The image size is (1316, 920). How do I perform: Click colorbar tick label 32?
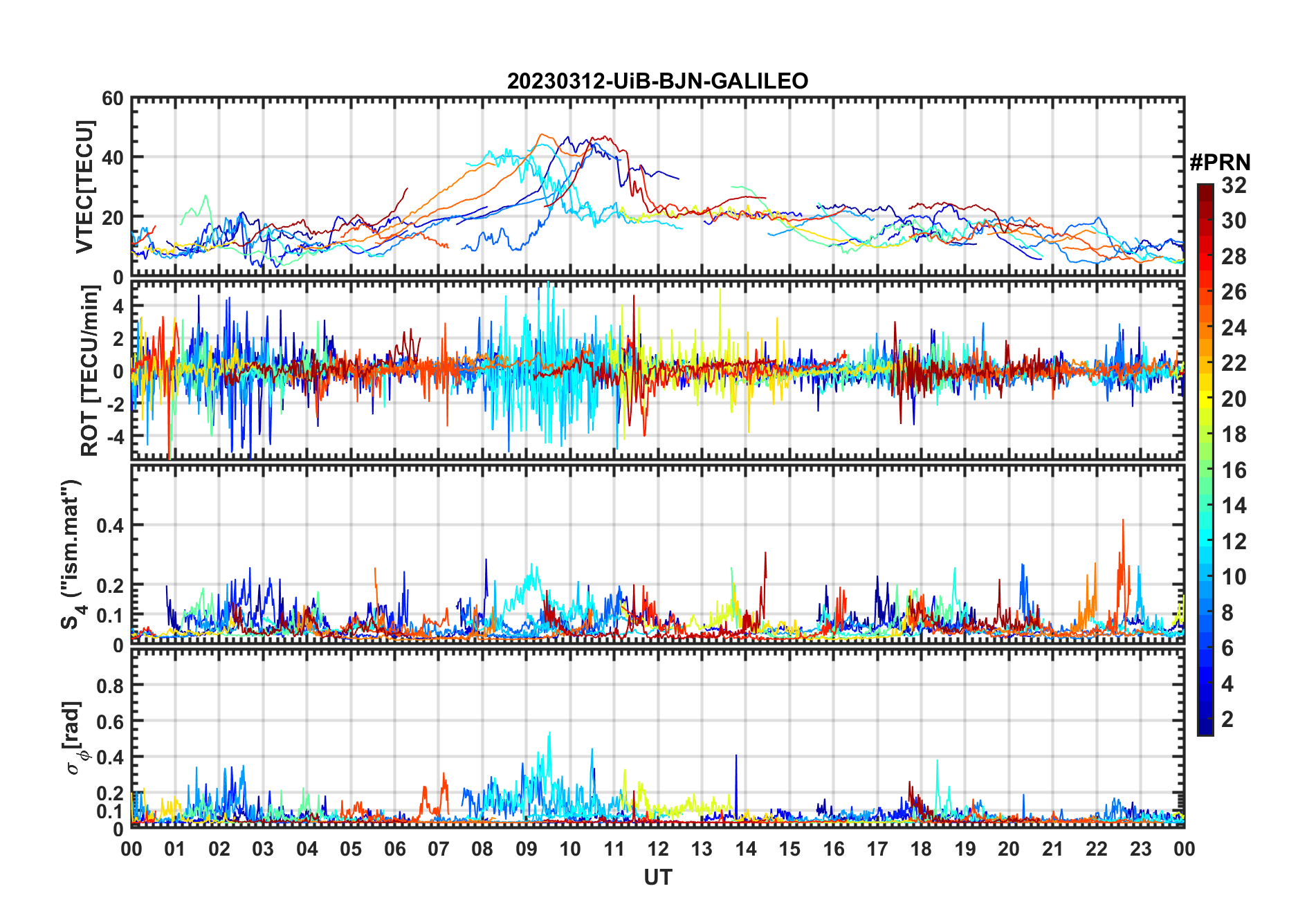point(1234,185)
